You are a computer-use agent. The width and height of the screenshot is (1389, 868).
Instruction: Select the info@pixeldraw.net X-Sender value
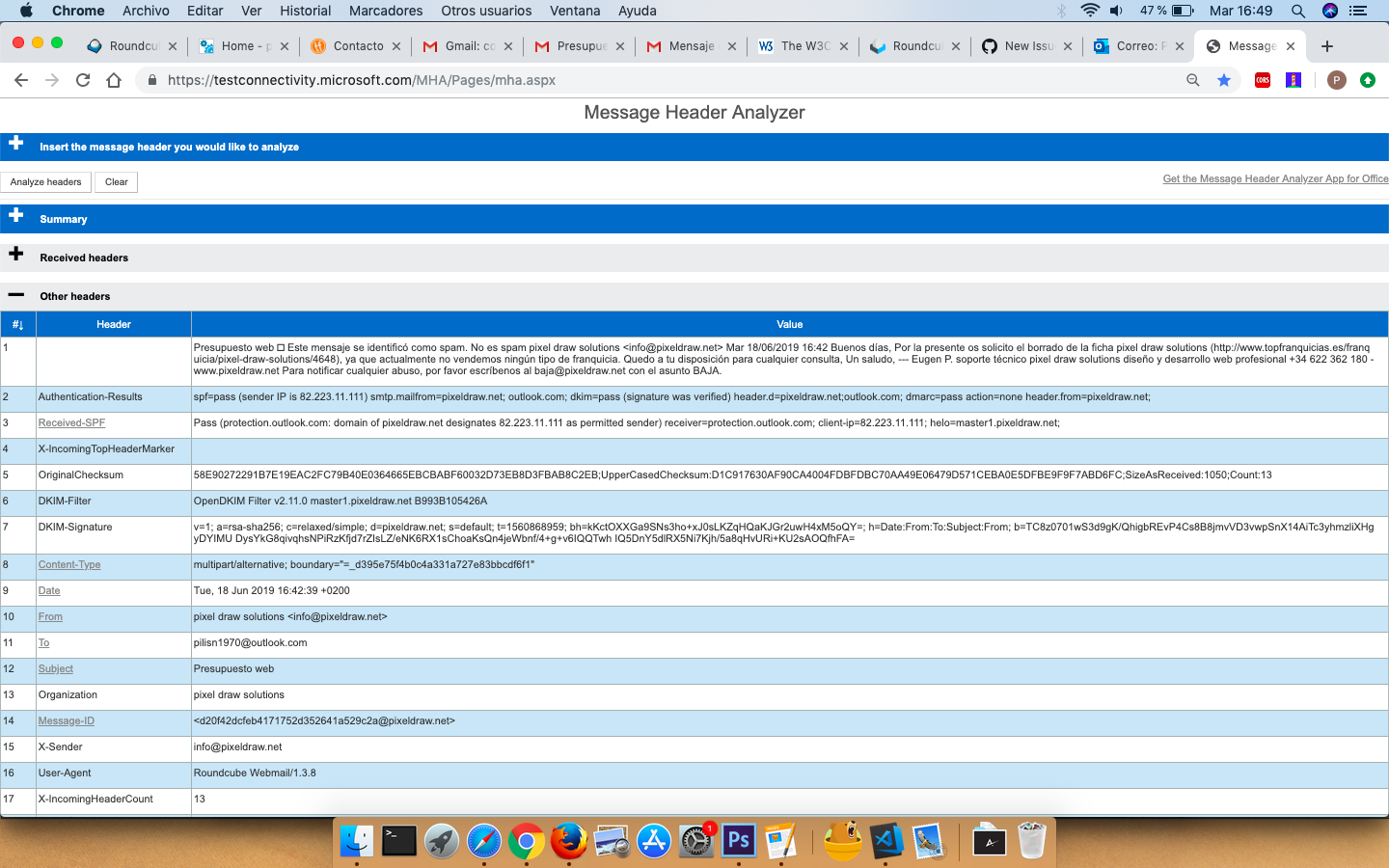[238, 747]
